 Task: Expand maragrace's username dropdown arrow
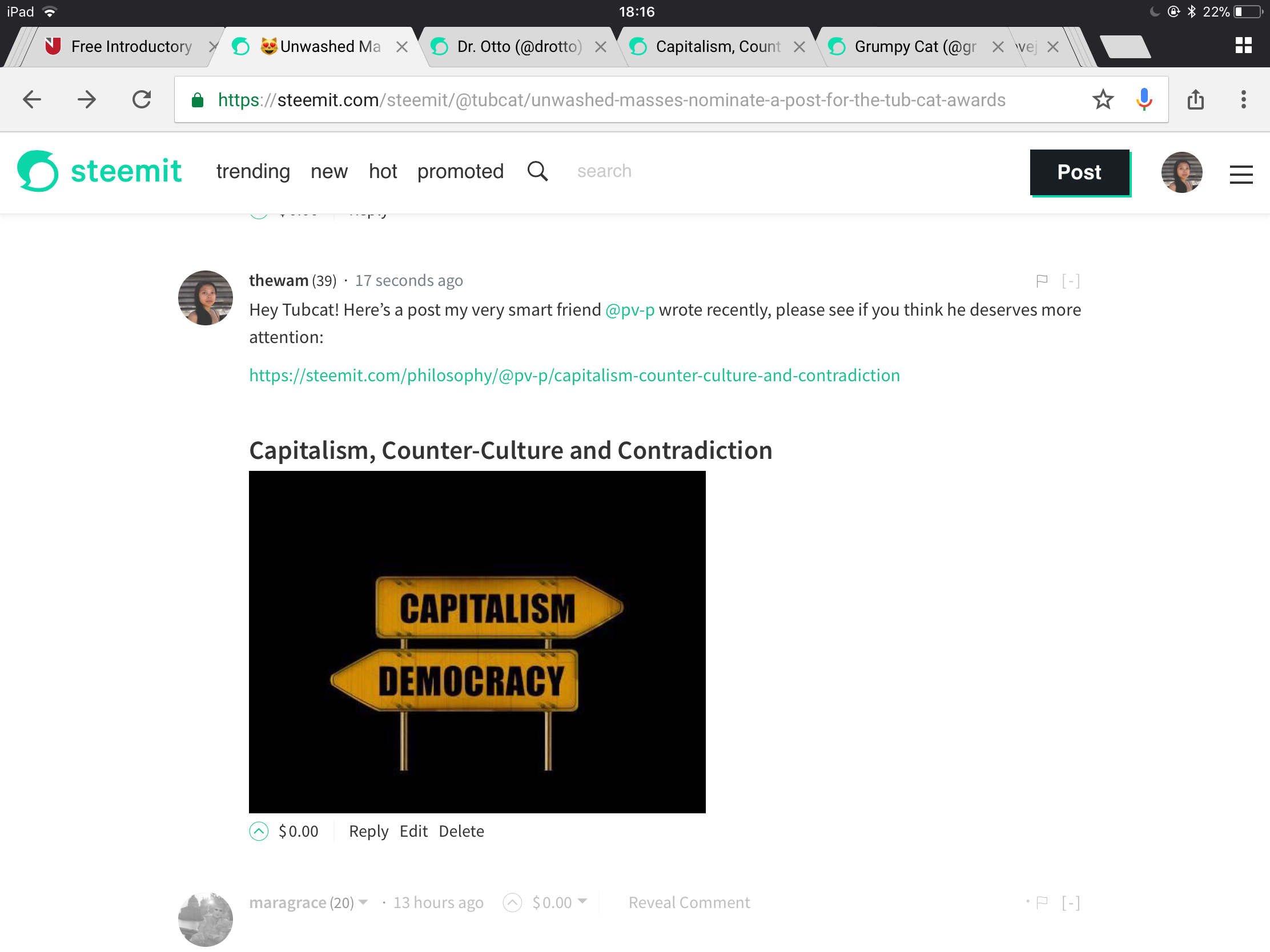[x=363, y=902]
